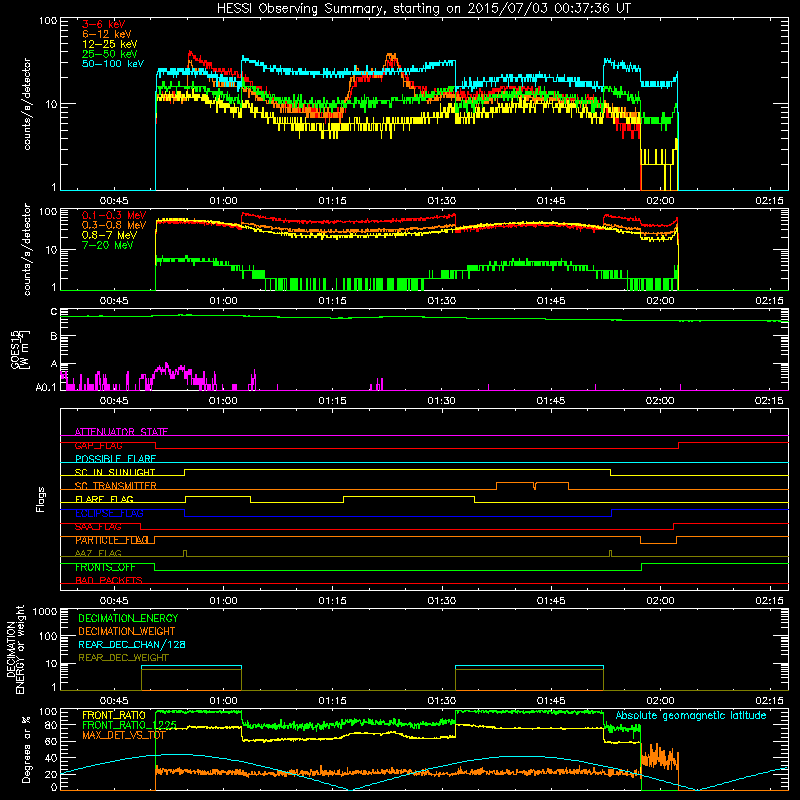800x800 pixels.
Task: Click the BAD_PACKETS flag label
Action: [109, 581]
